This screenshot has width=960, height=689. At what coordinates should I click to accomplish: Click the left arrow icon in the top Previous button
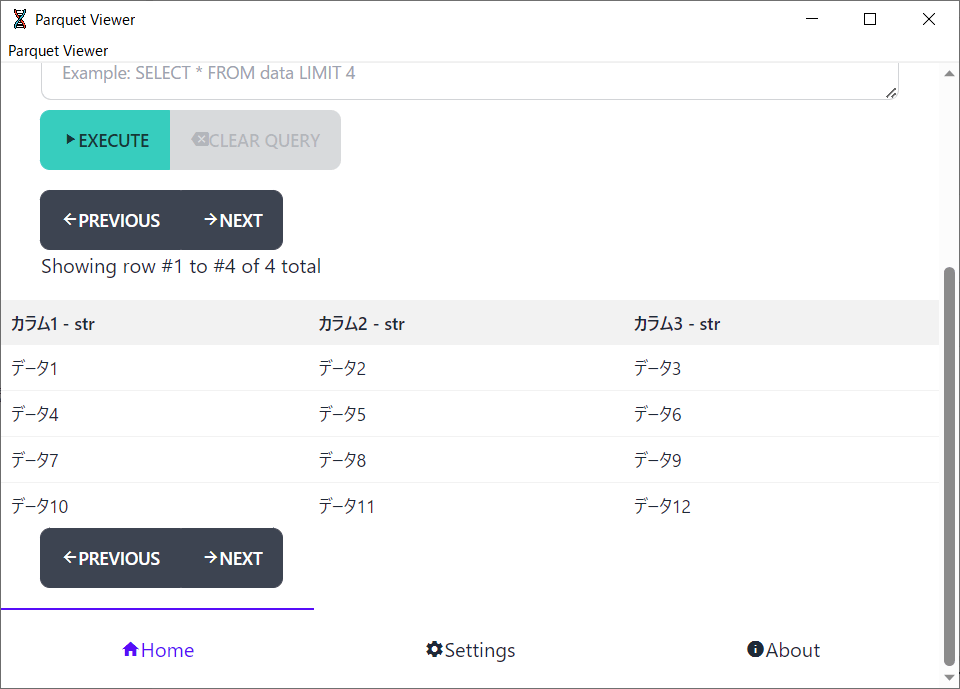coord(70,219)
